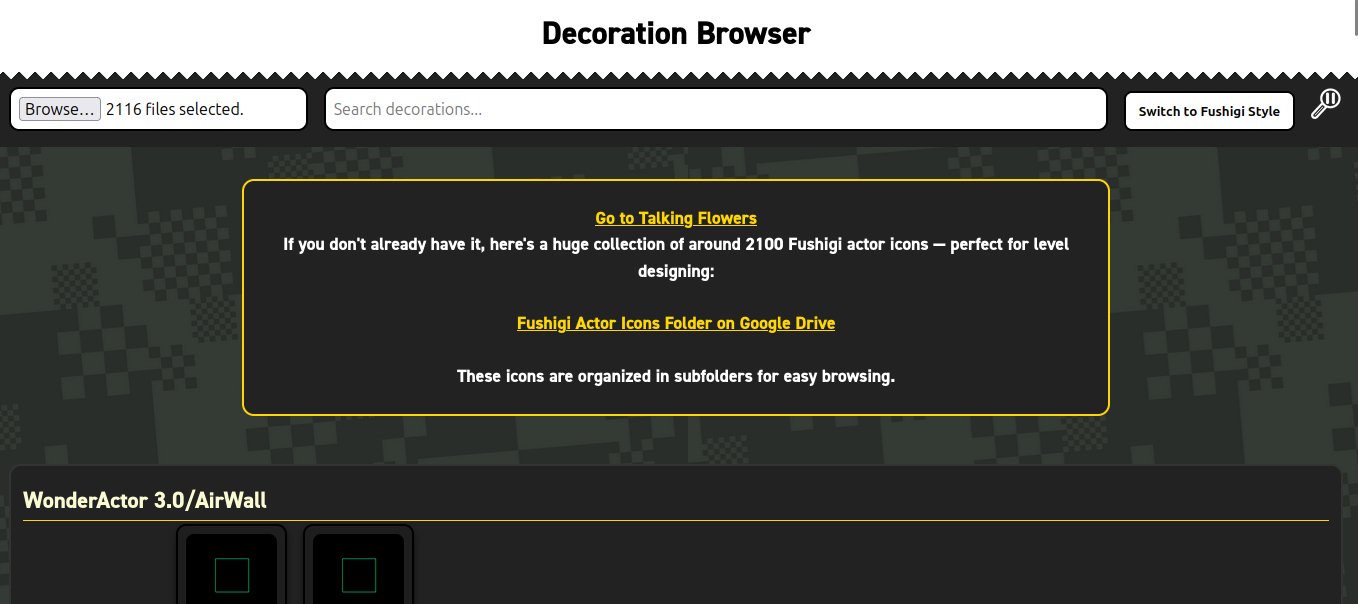The image size is (1358, 604).
Task: Click the Browse… file chooser button
Action: tap(60, 109)
